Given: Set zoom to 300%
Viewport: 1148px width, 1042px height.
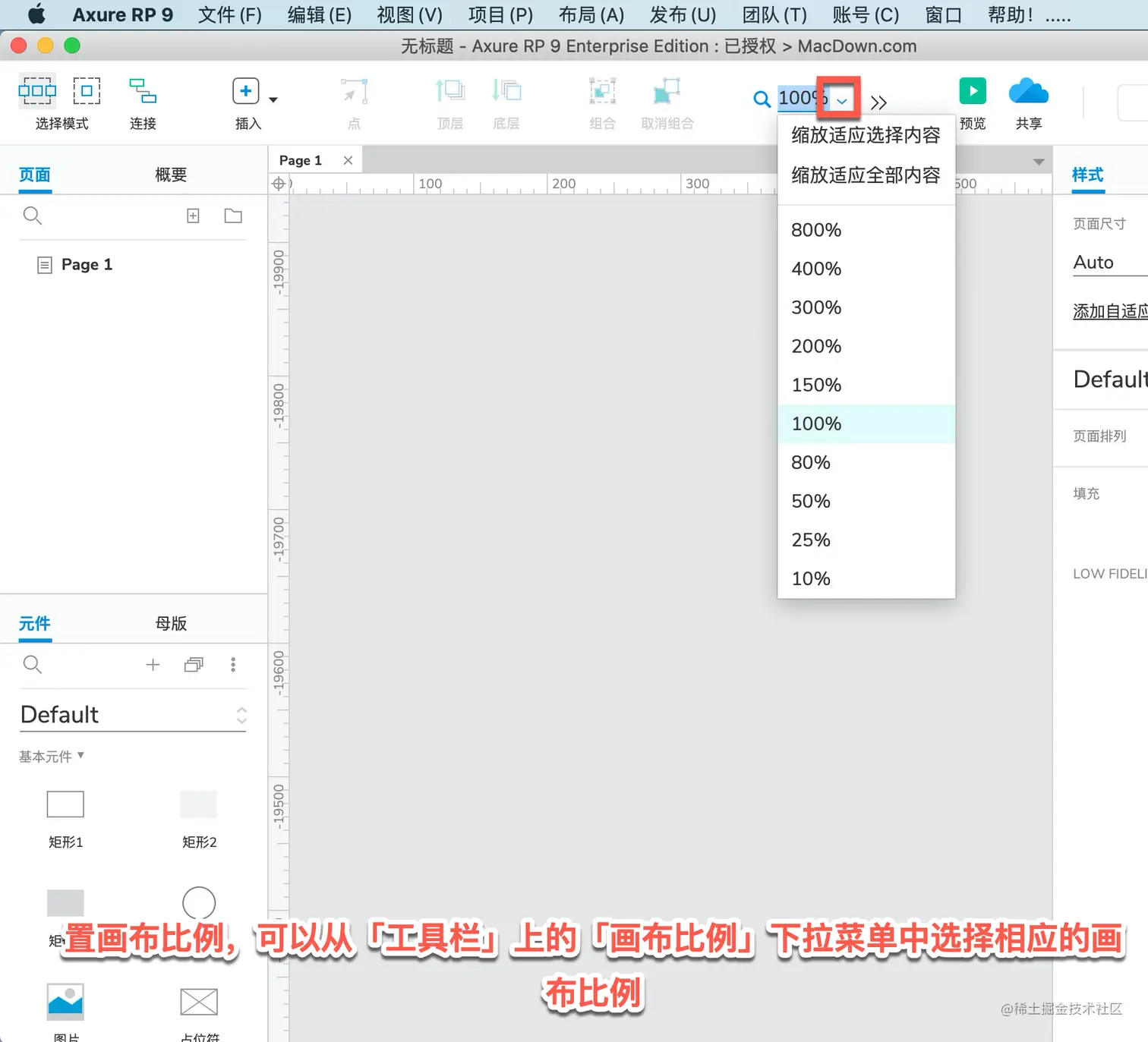Looking at the screenshot, I should tap(866, 307).
